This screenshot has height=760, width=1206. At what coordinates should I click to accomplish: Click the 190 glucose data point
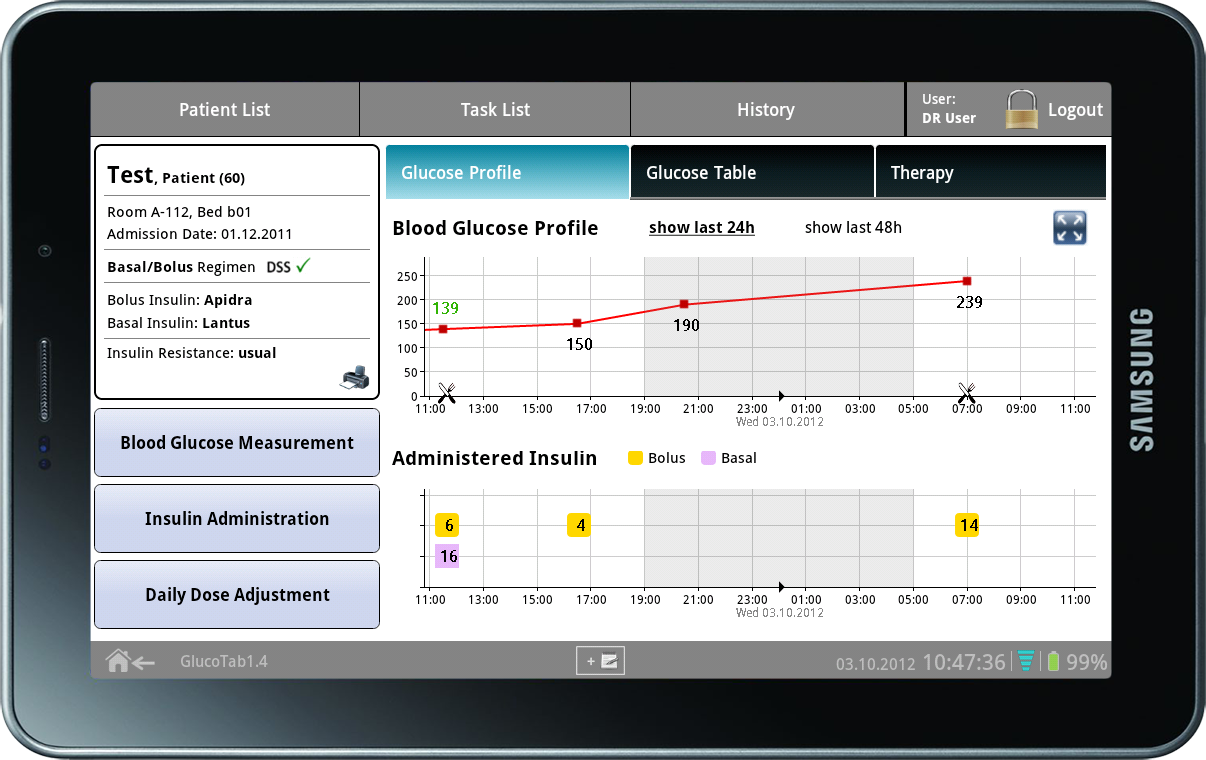684,304
